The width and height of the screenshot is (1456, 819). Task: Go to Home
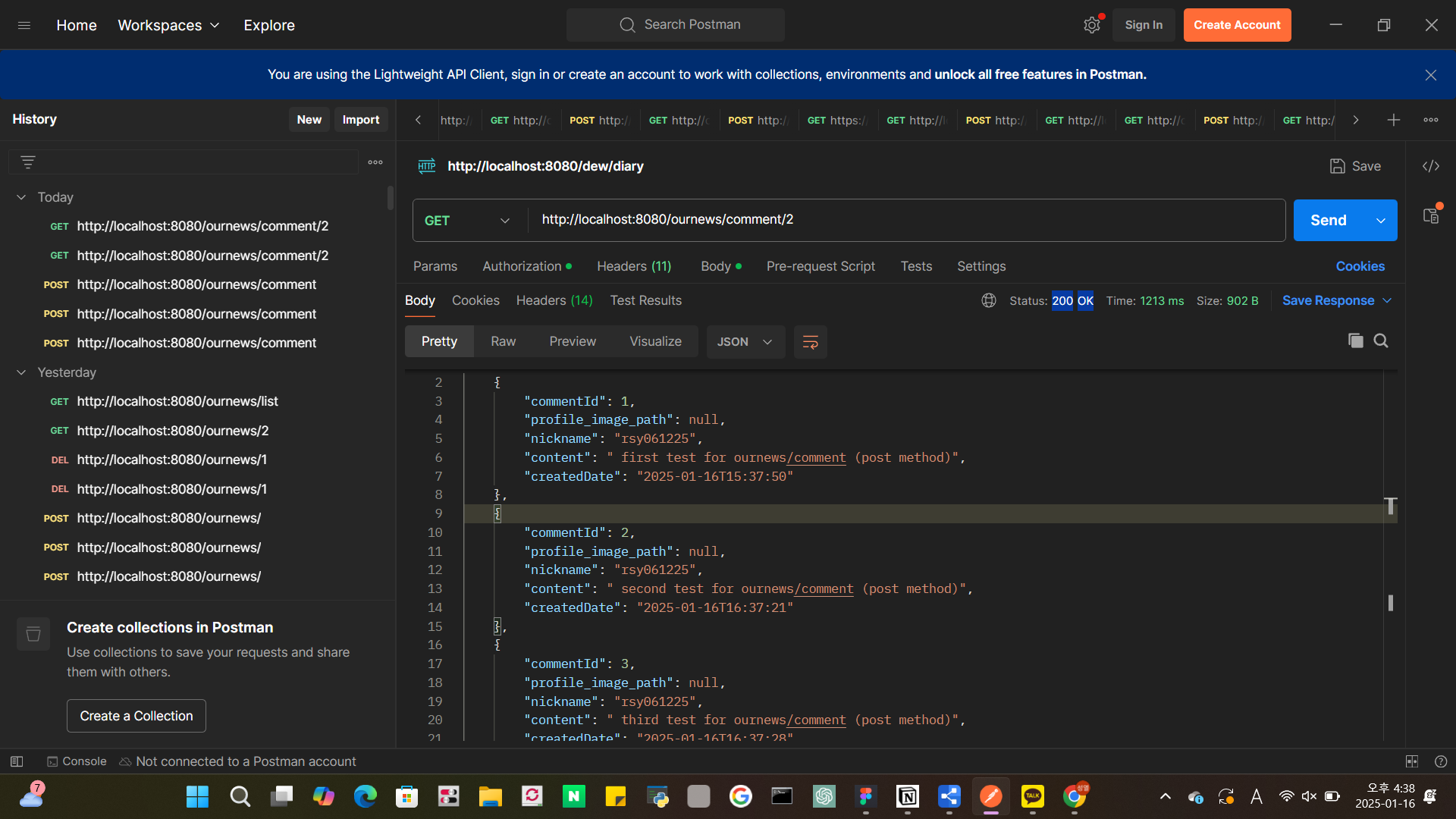tap(77, 25)
